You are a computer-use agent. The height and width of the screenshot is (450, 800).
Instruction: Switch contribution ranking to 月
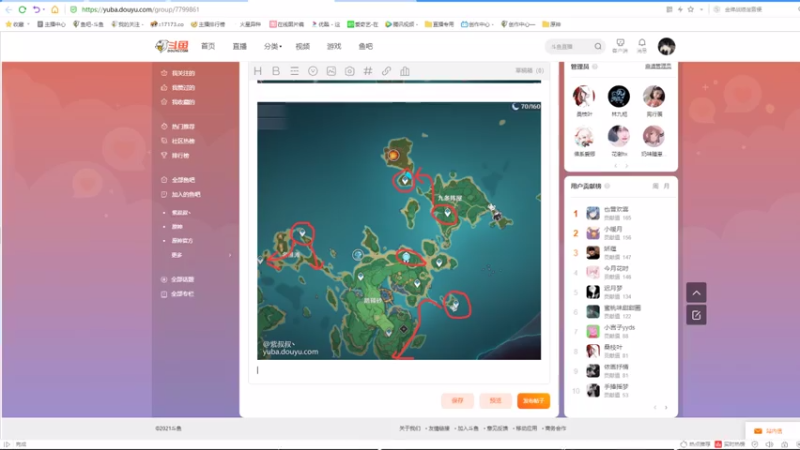[x=666, y=186]
